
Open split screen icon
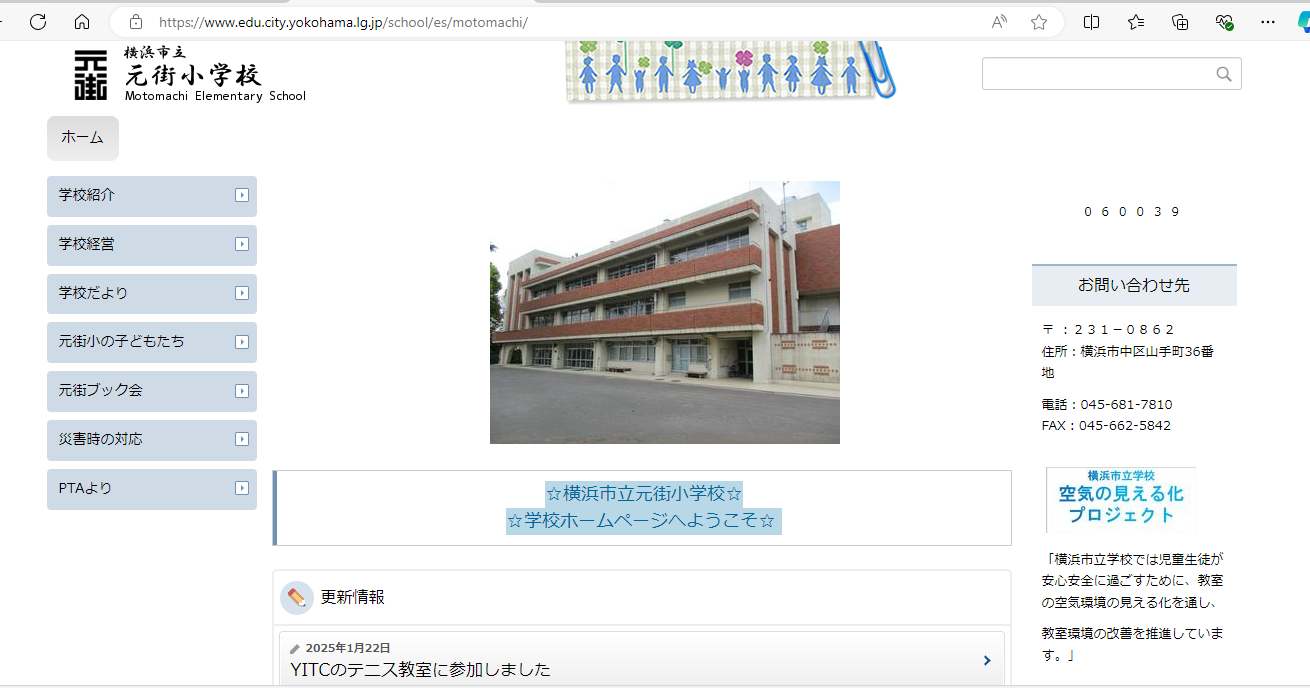[1091, 21]
